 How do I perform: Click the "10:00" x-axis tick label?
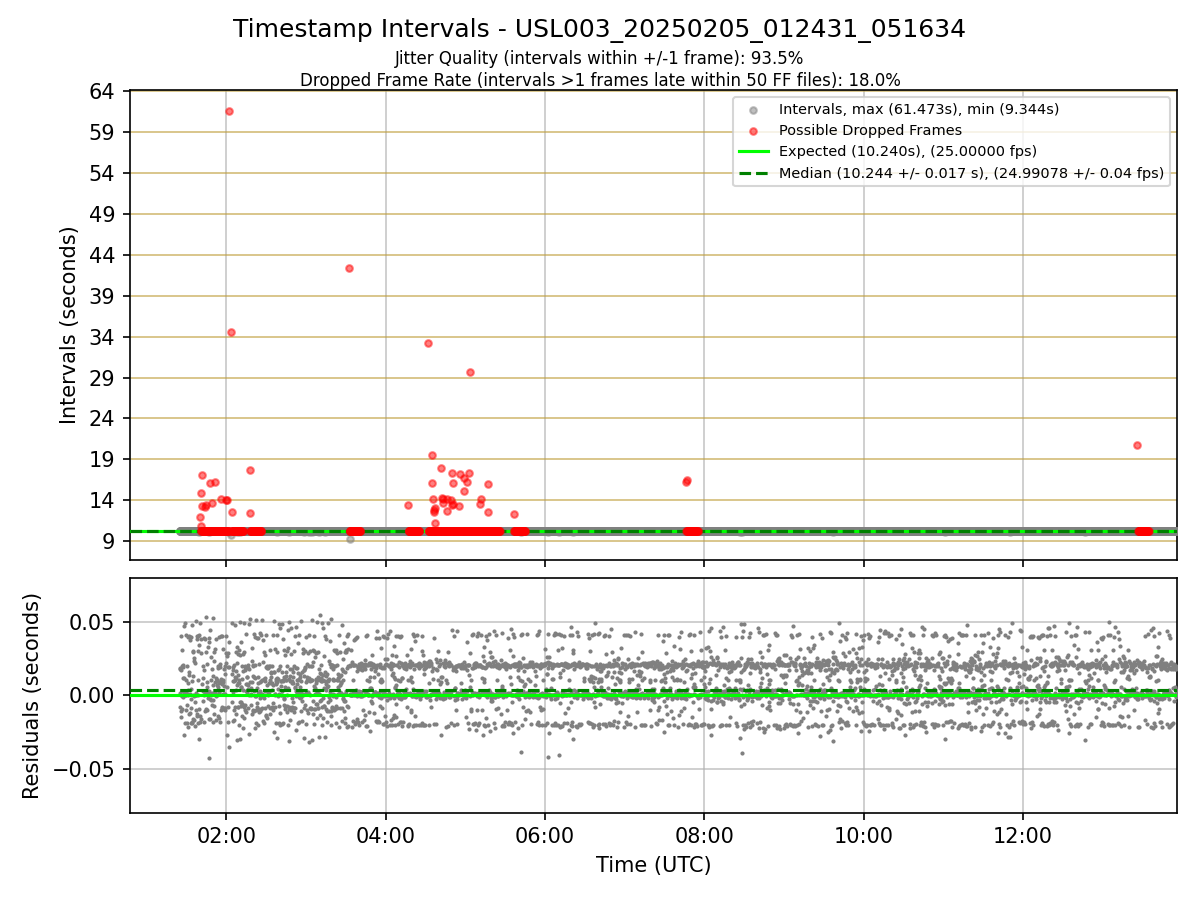coord(864,834)
